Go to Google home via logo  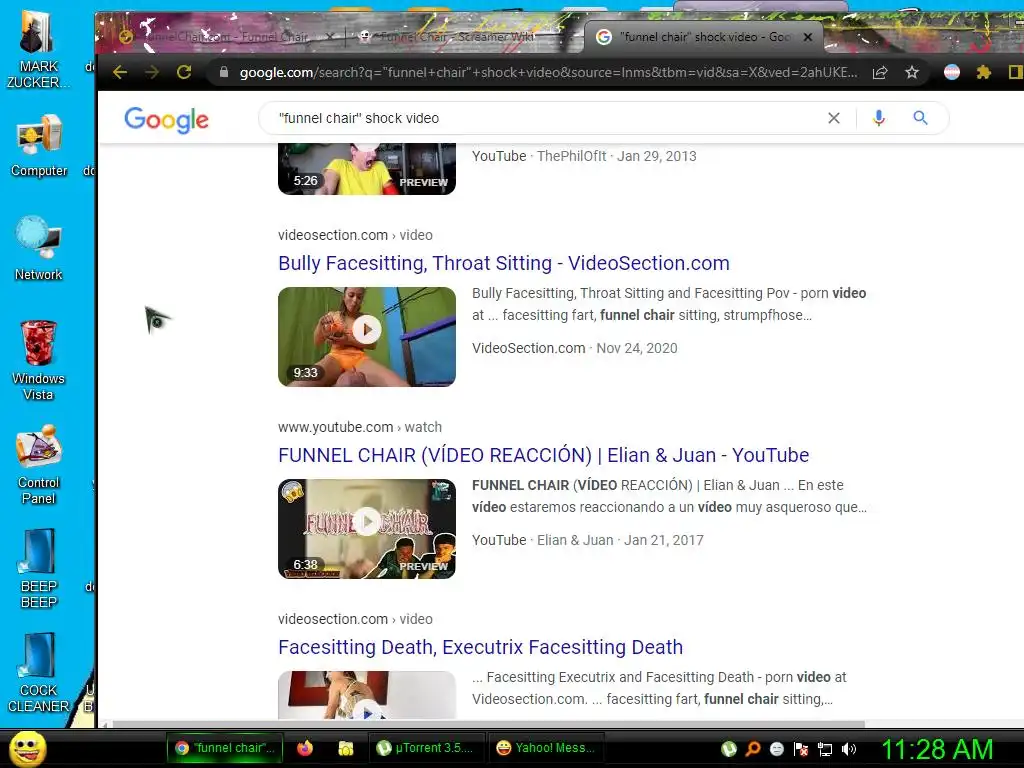[167, 120]
